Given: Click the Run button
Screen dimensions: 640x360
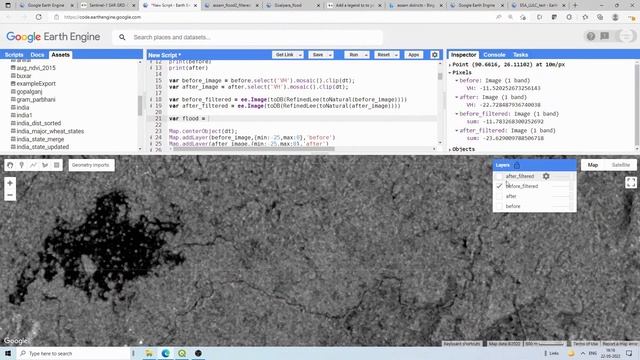Looking at the screenshot, I should point(353,55).
